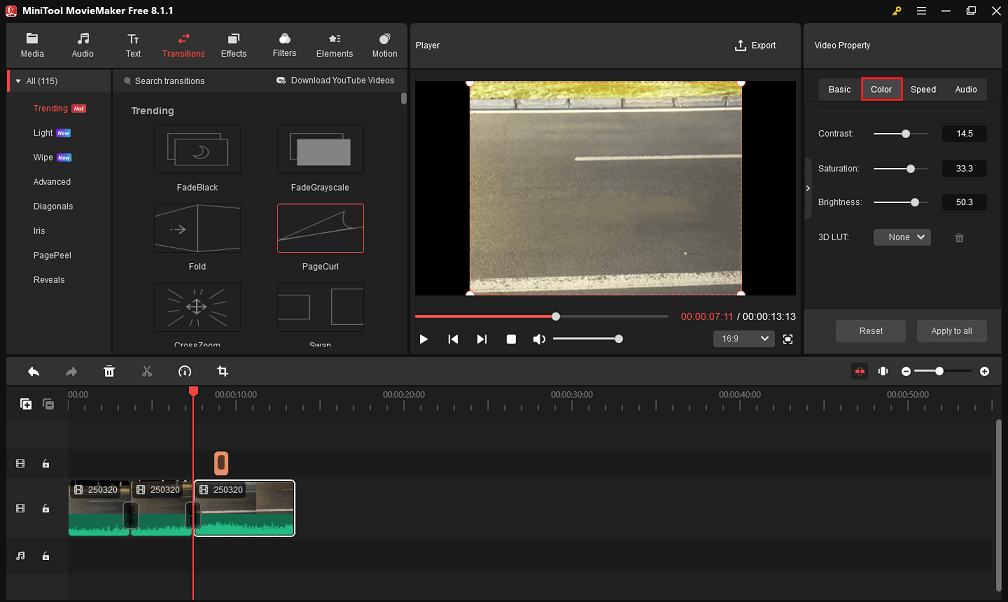Split clip with scissors tool
Screen dimensions: 1008x602
(147, 371)
